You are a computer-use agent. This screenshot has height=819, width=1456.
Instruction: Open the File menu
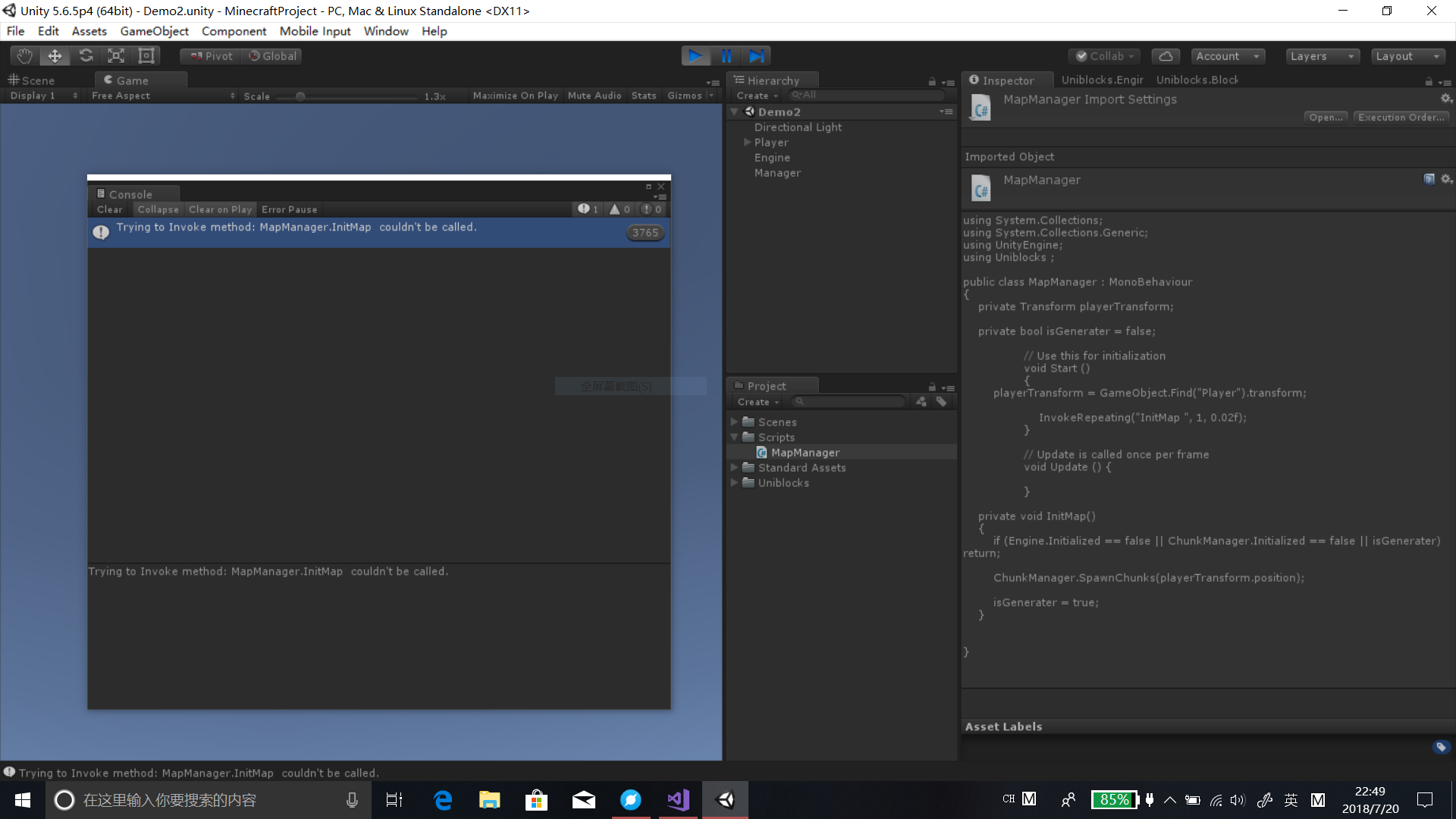(15, 31)
